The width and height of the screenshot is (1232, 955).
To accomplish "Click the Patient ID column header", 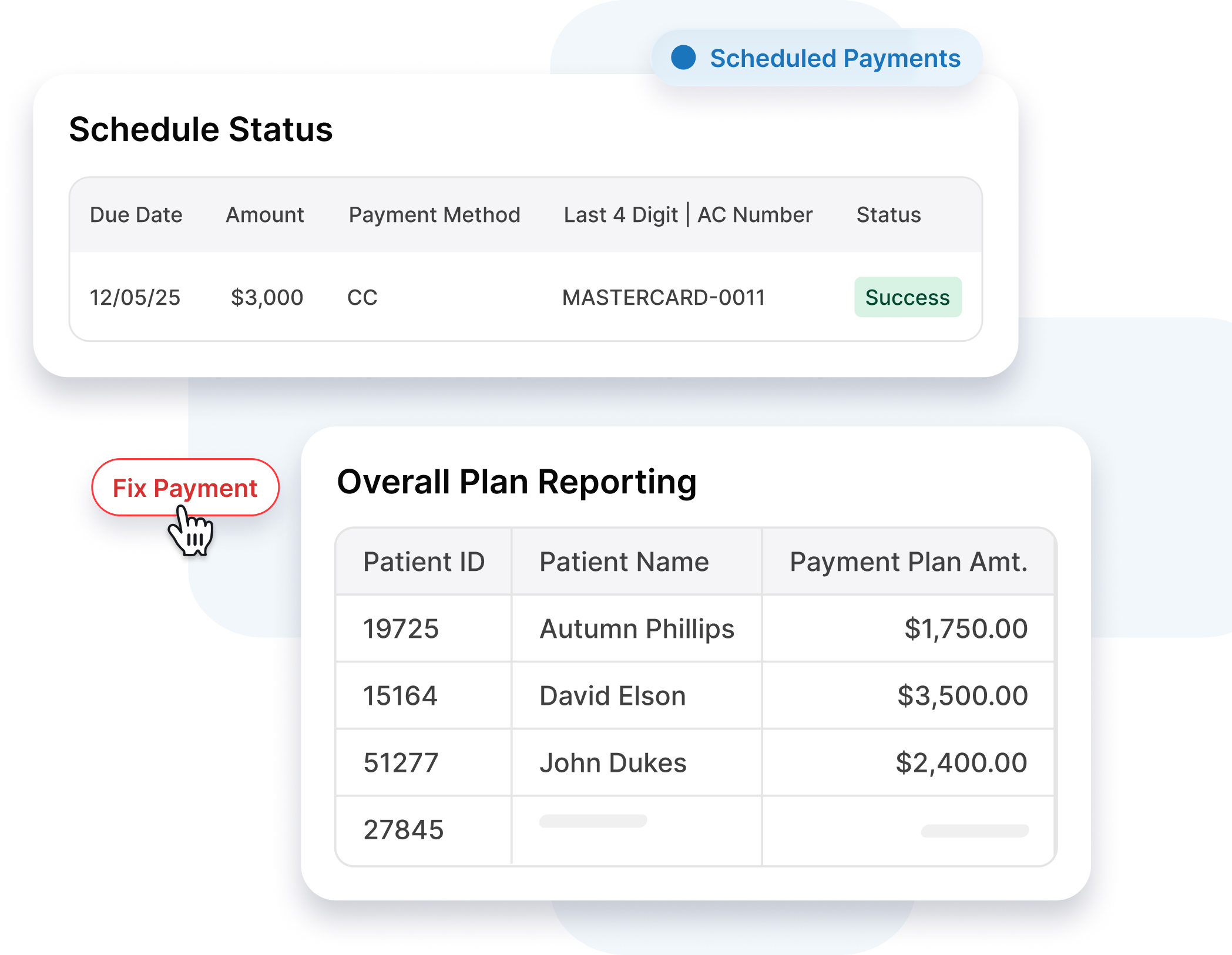I will [424, 562].
